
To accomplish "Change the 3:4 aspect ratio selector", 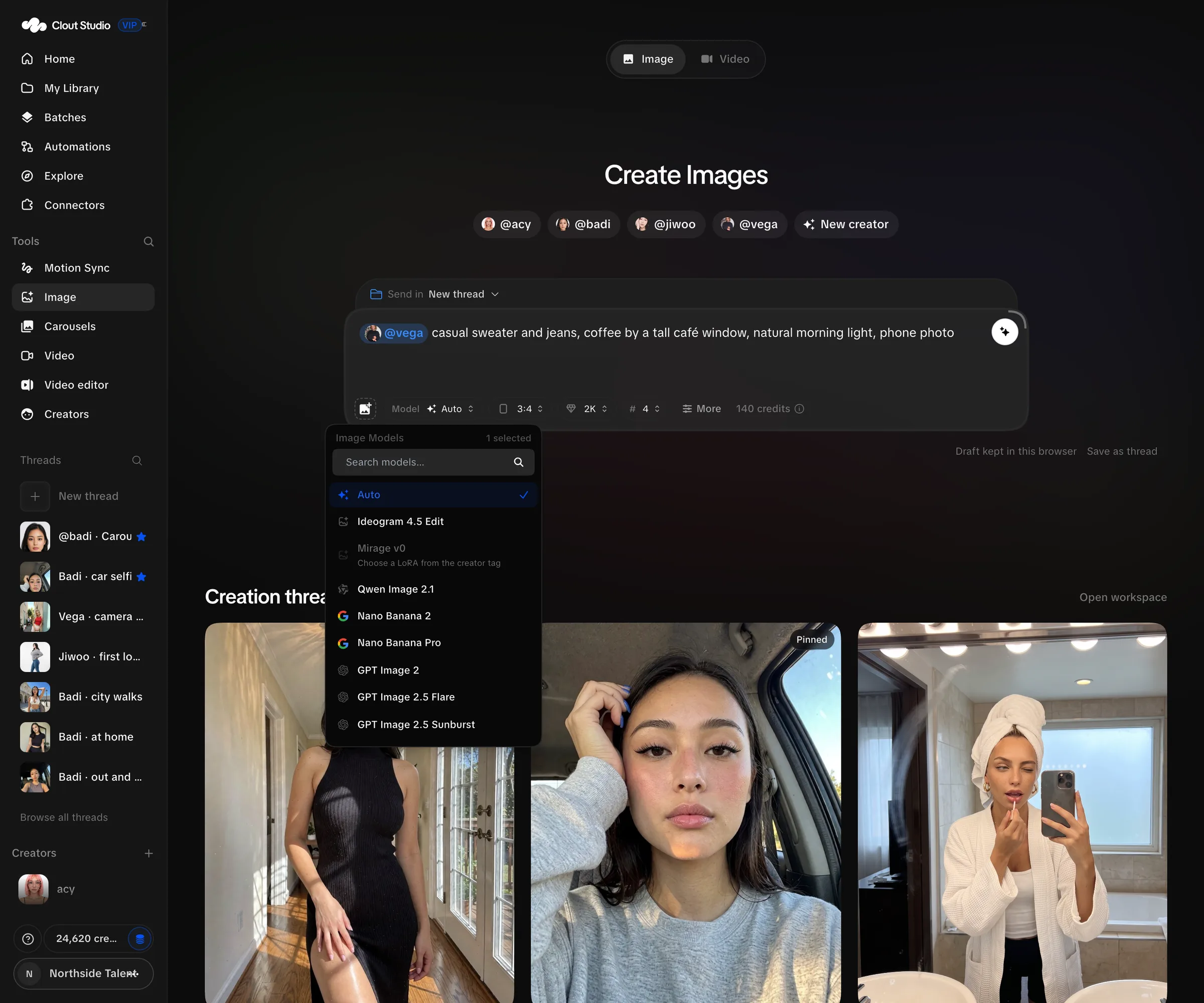I will click(521, 409).
